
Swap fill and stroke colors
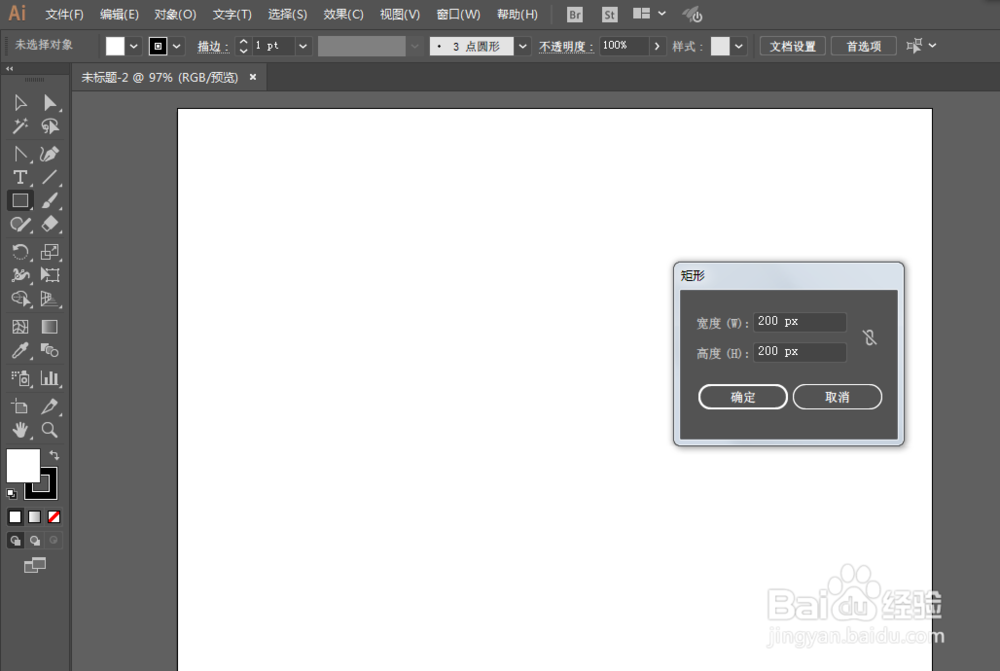click(x=54, y=455)
